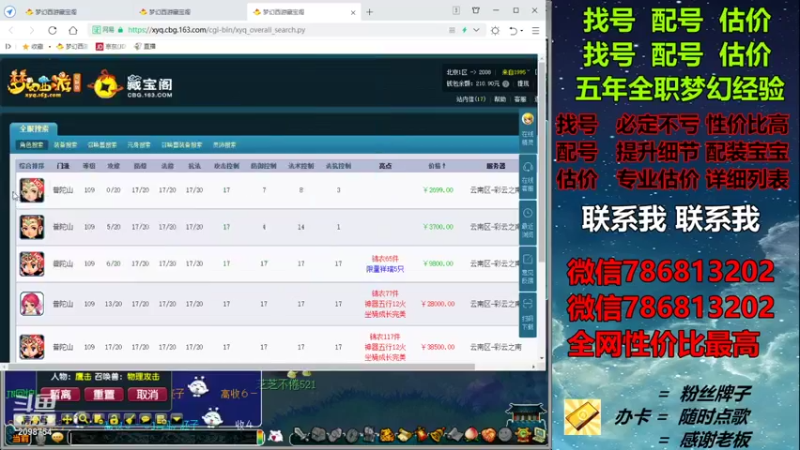Click the game chat input field
The image size is (800, 450).
(x=163, y=437)
